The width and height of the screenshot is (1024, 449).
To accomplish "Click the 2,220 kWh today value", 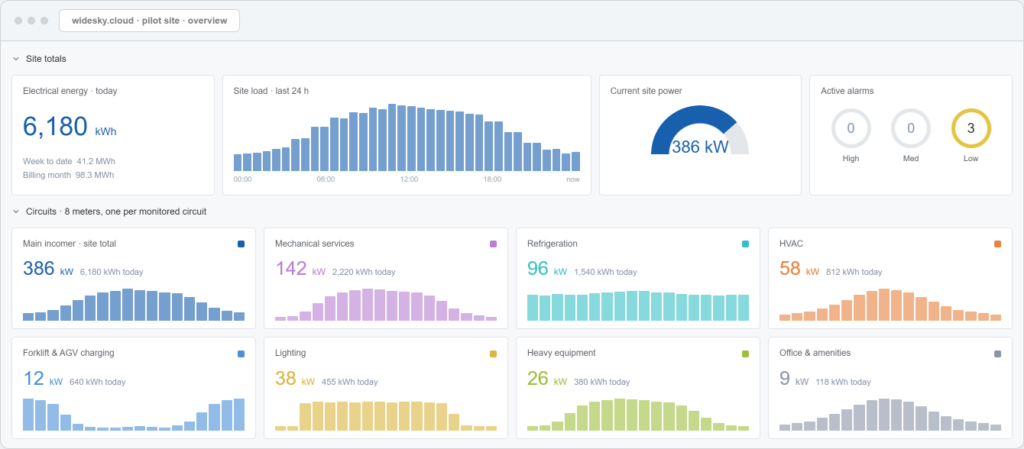I will pos(364,272).
